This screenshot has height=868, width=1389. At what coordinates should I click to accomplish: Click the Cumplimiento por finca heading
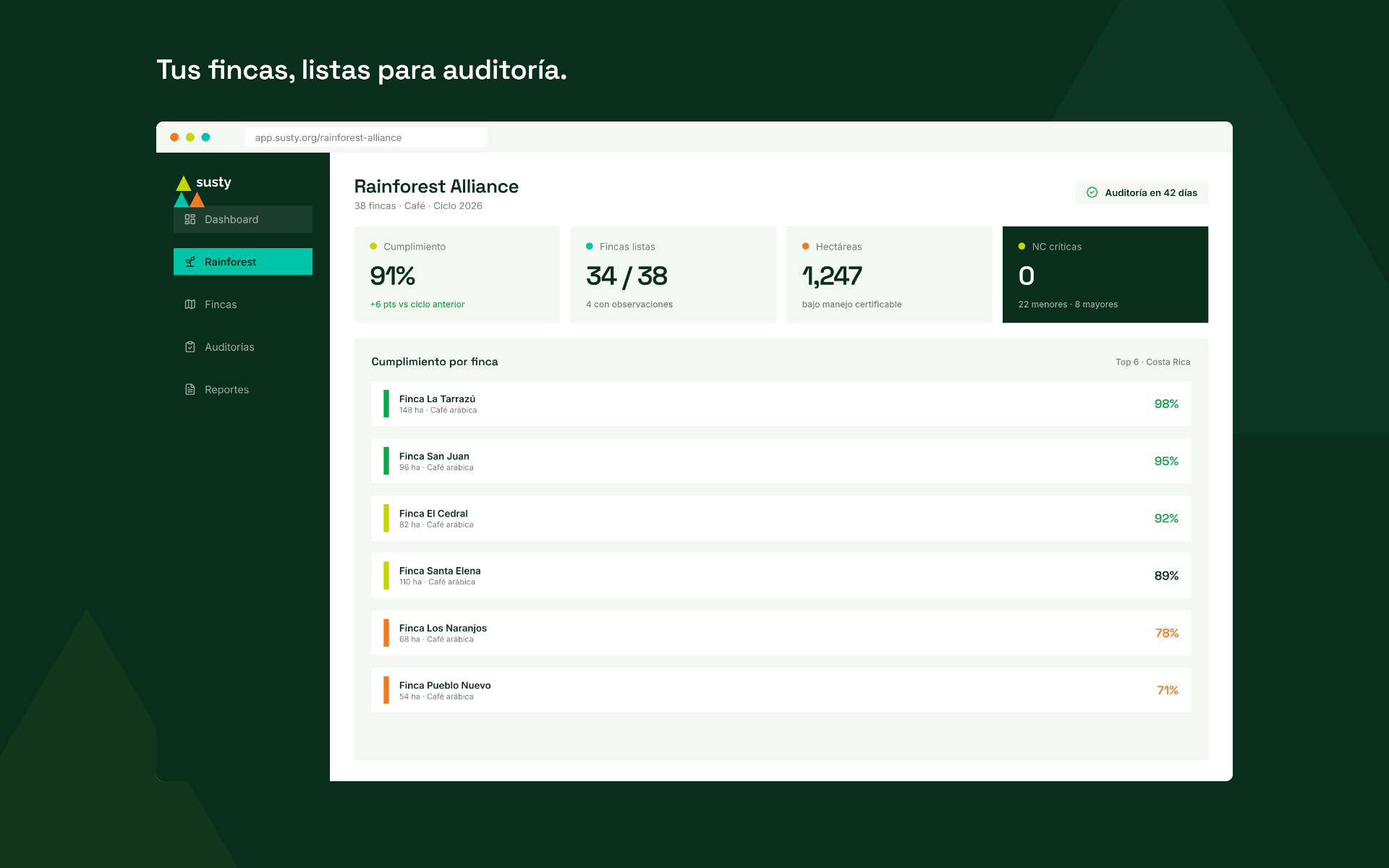[x=435, y=362]
